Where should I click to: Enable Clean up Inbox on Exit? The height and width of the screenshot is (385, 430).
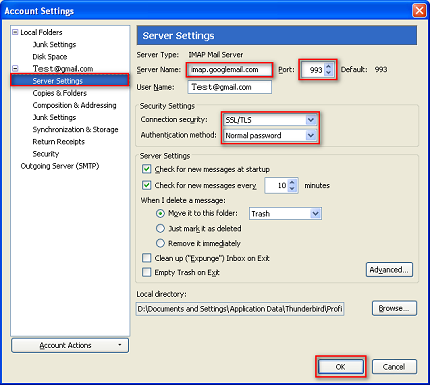147,258
